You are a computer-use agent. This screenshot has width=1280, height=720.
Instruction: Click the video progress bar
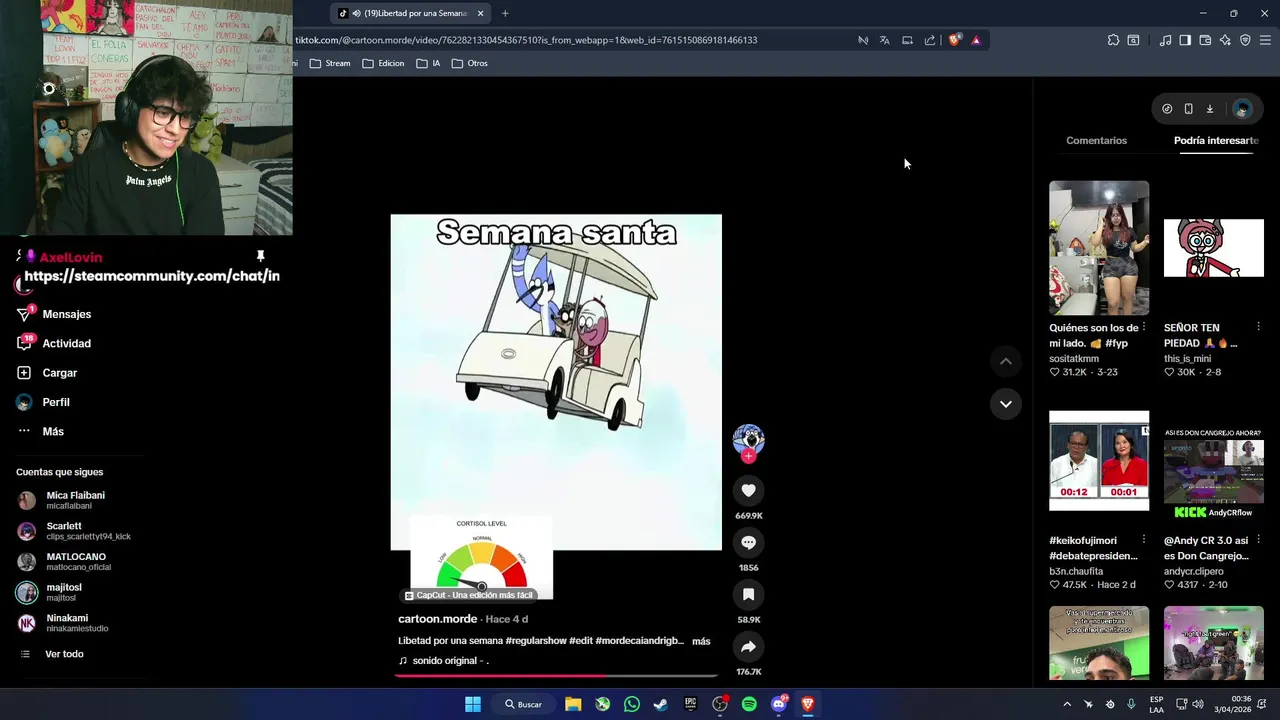556,676
